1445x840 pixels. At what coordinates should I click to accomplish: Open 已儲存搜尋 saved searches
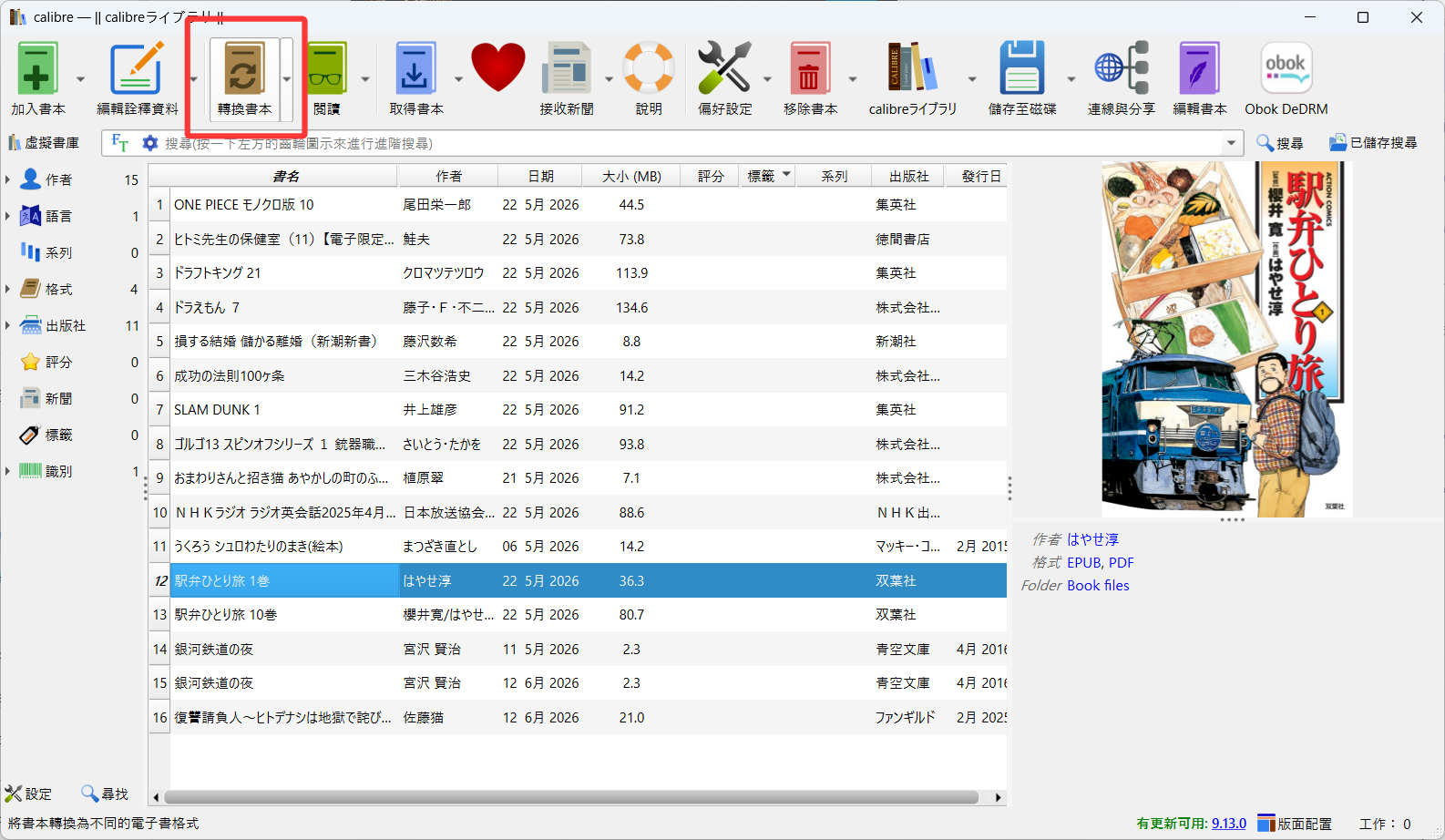[1373, 143]
